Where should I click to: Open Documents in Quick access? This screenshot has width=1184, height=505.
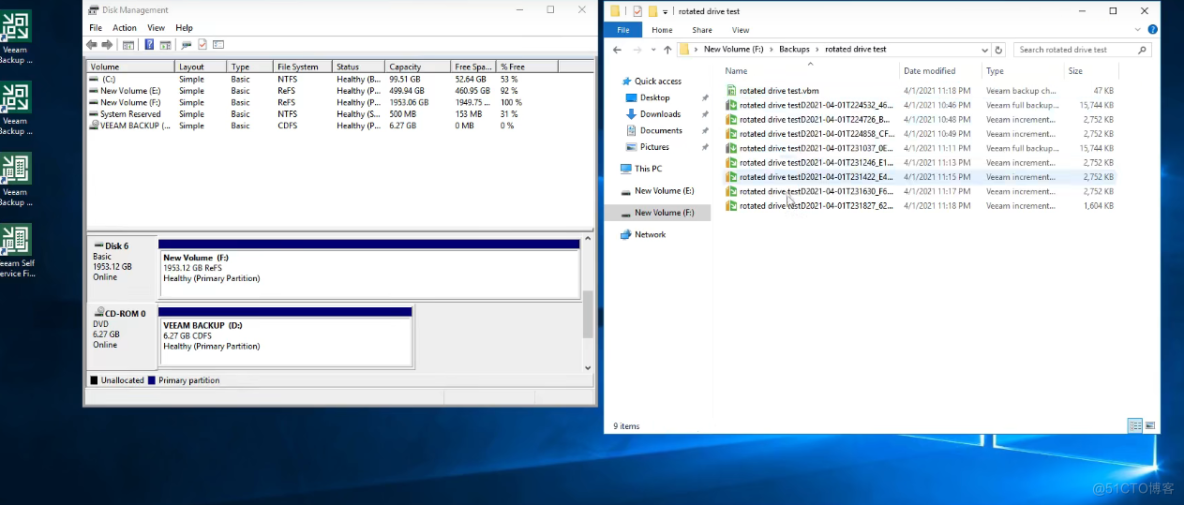tap(661, 131)
